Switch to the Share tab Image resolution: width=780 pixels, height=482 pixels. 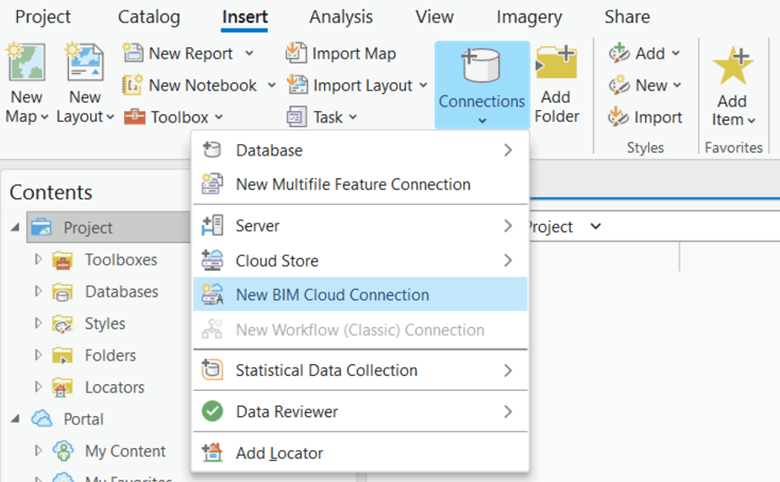(x=627, y=17)
